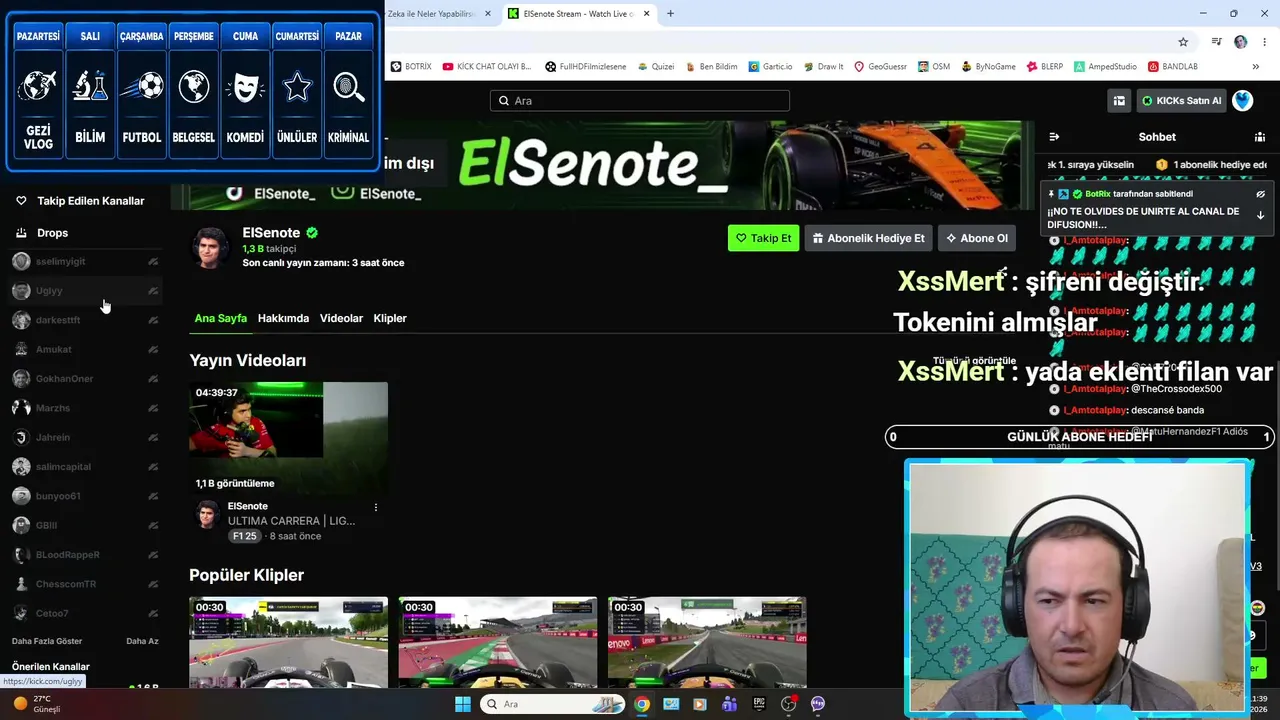Open Microsoft Teams from the taskbar
The width and height of the screenshot is (1280, 720).
tap(729, 704)
